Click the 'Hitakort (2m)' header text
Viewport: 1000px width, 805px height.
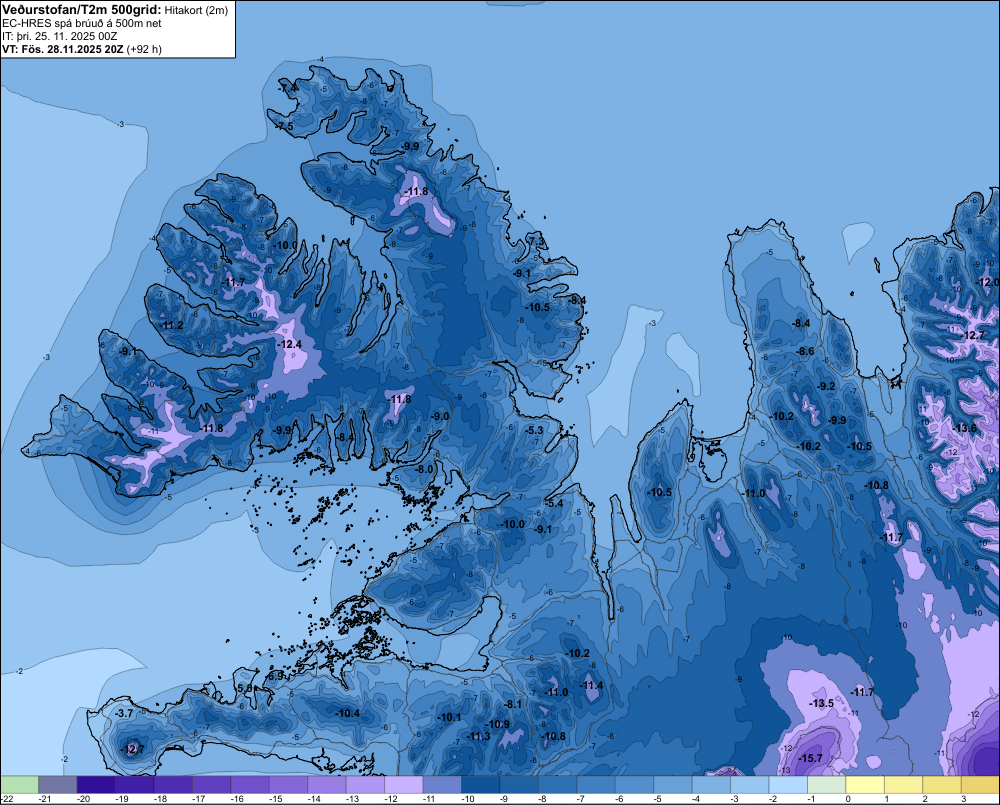click(196, 10)
